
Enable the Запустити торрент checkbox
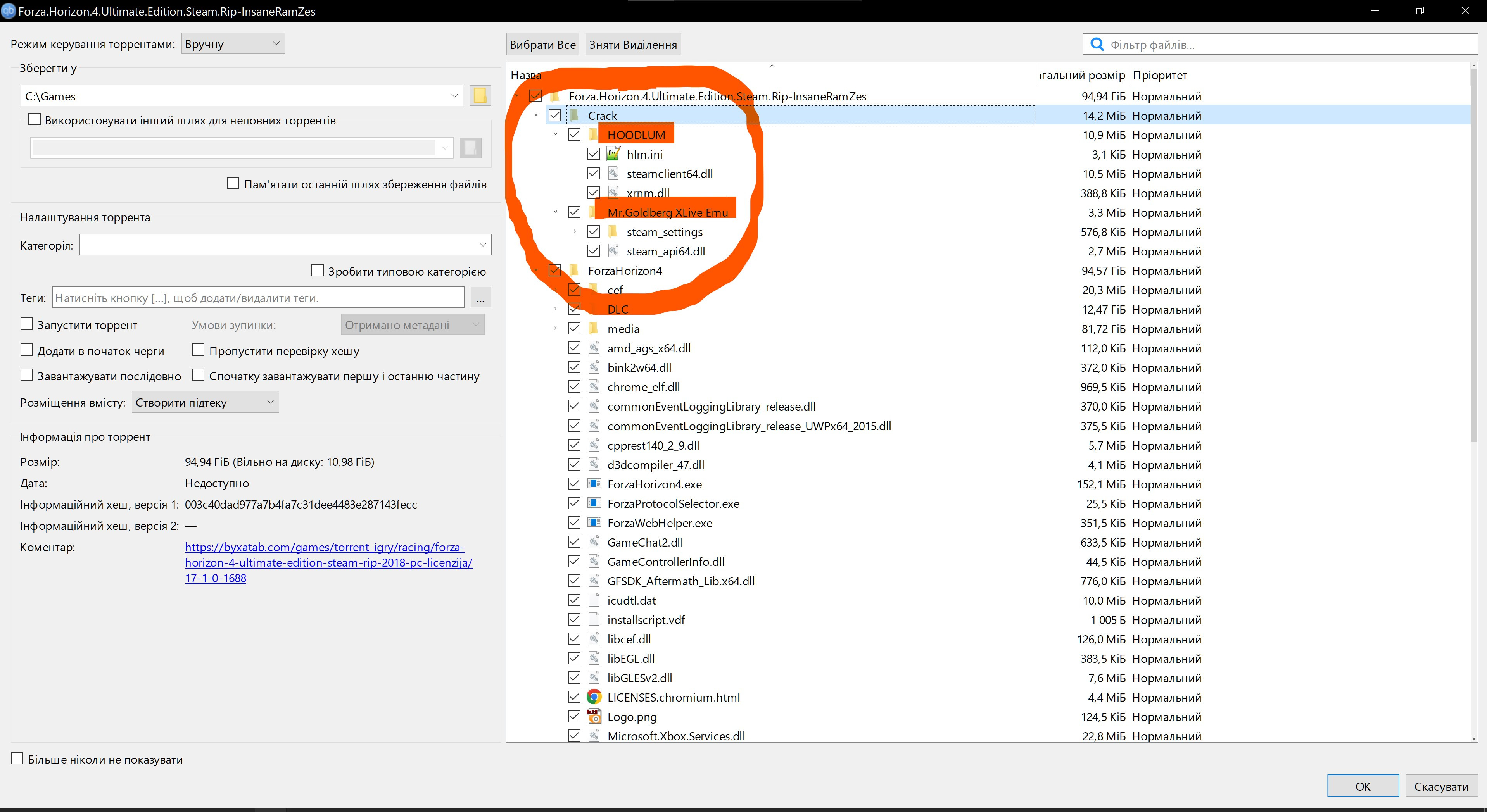click(x=27, y=324)
